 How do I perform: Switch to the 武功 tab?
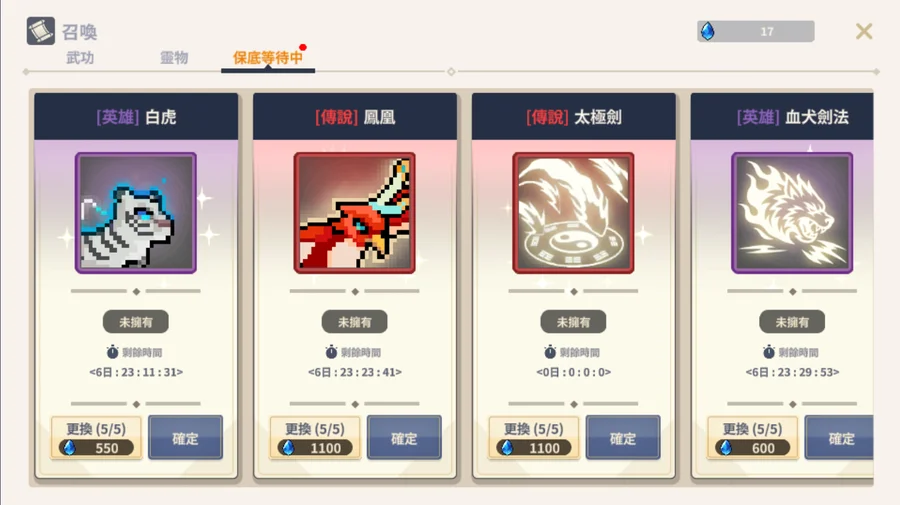pyautogui.click(x=80, y=57)
